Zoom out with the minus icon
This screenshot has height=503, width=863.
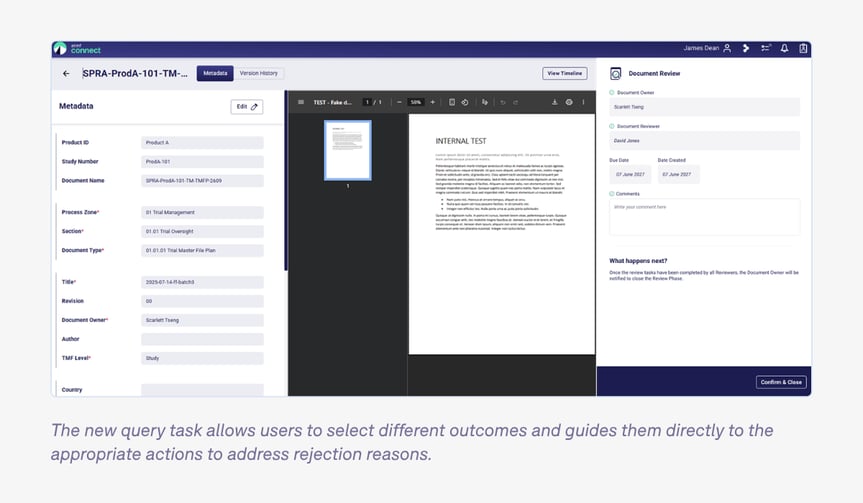coord(399,102)
